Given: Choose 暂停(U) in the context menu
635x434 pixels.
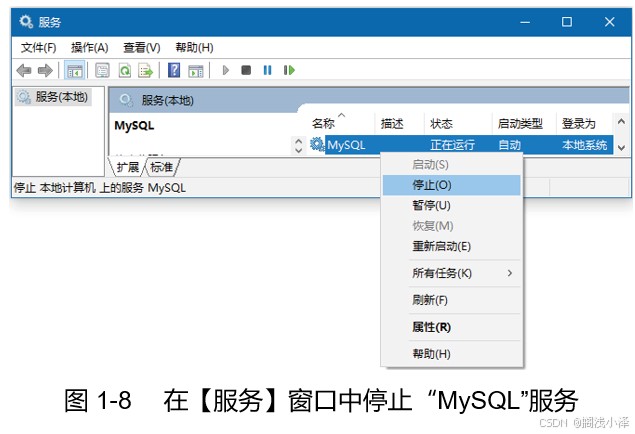Looking at the screenshot, I should (452, 205).
